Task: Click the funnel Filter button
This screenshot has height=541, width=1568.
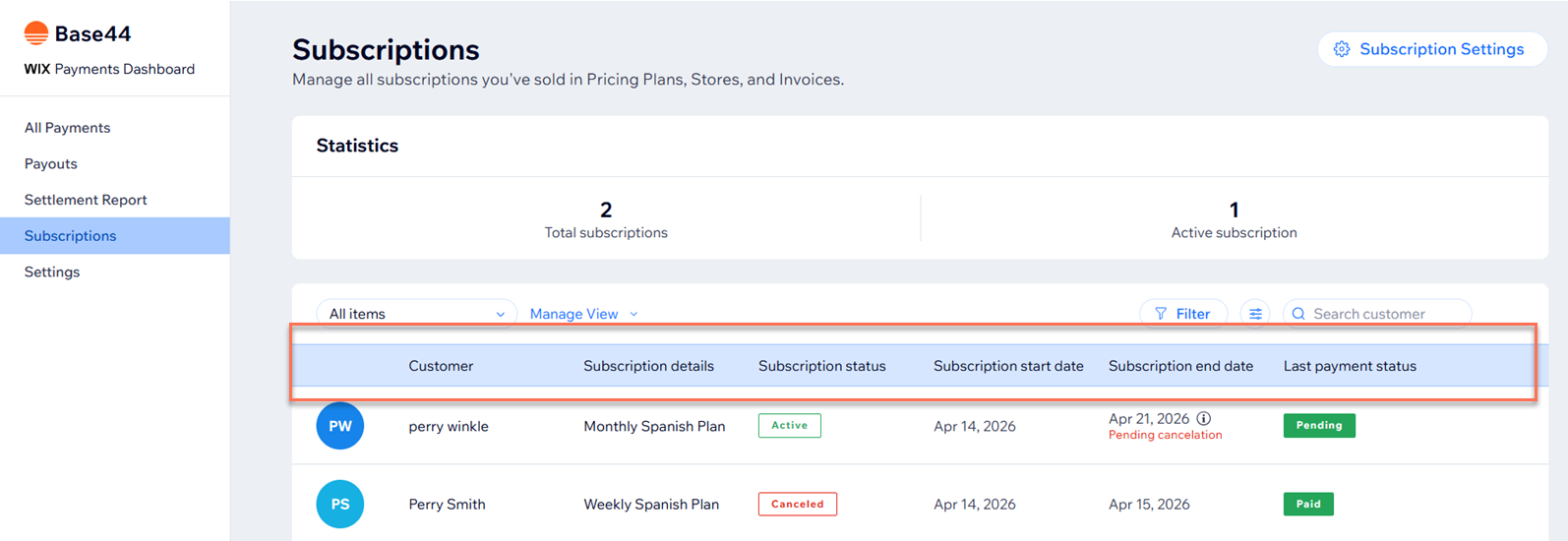Action: 1182,314
